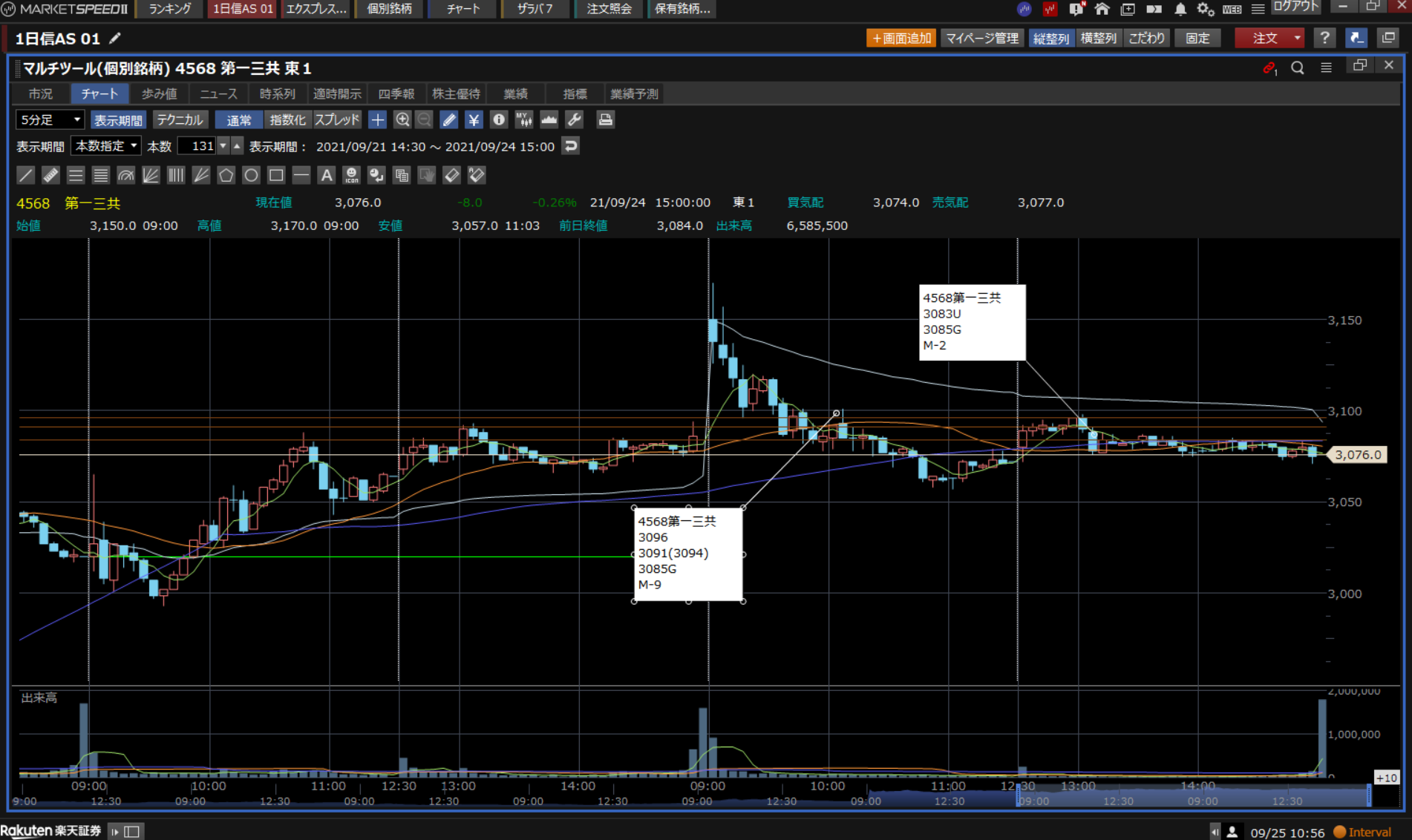Image resolution: width=1412 pixels, height=840 pixels.
Task: Expand the 本数指定 period type dropdown
Action: coord(106,146)
